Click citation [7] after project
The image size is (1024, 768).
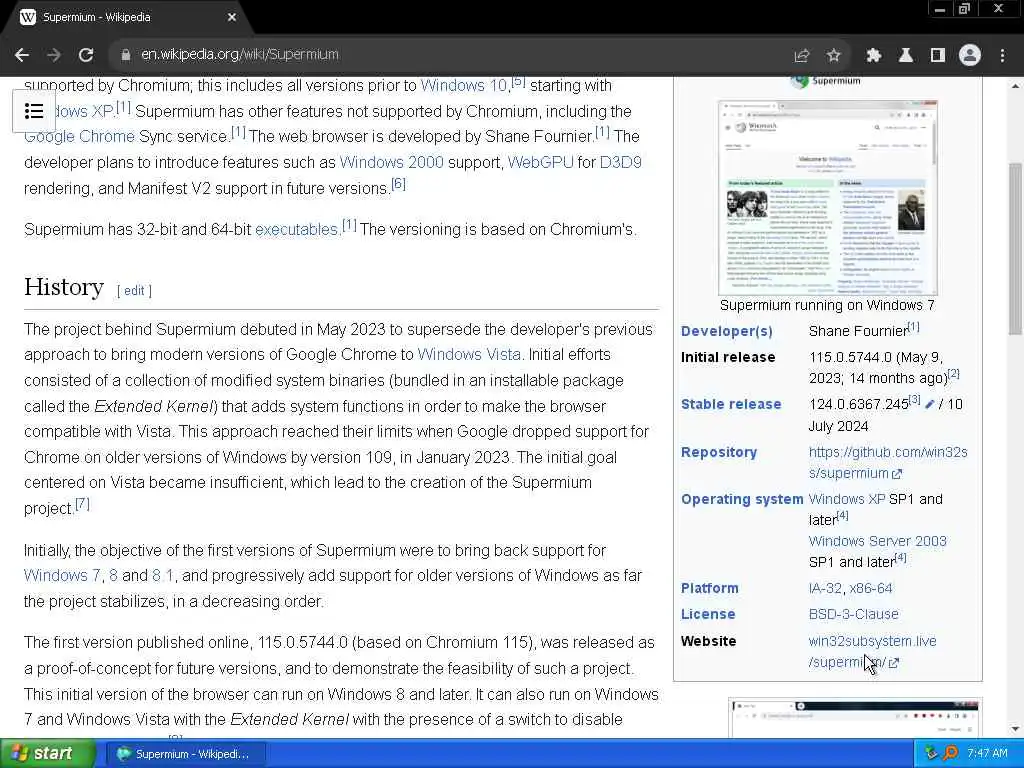pyautogui.click(x=82, y=504)
